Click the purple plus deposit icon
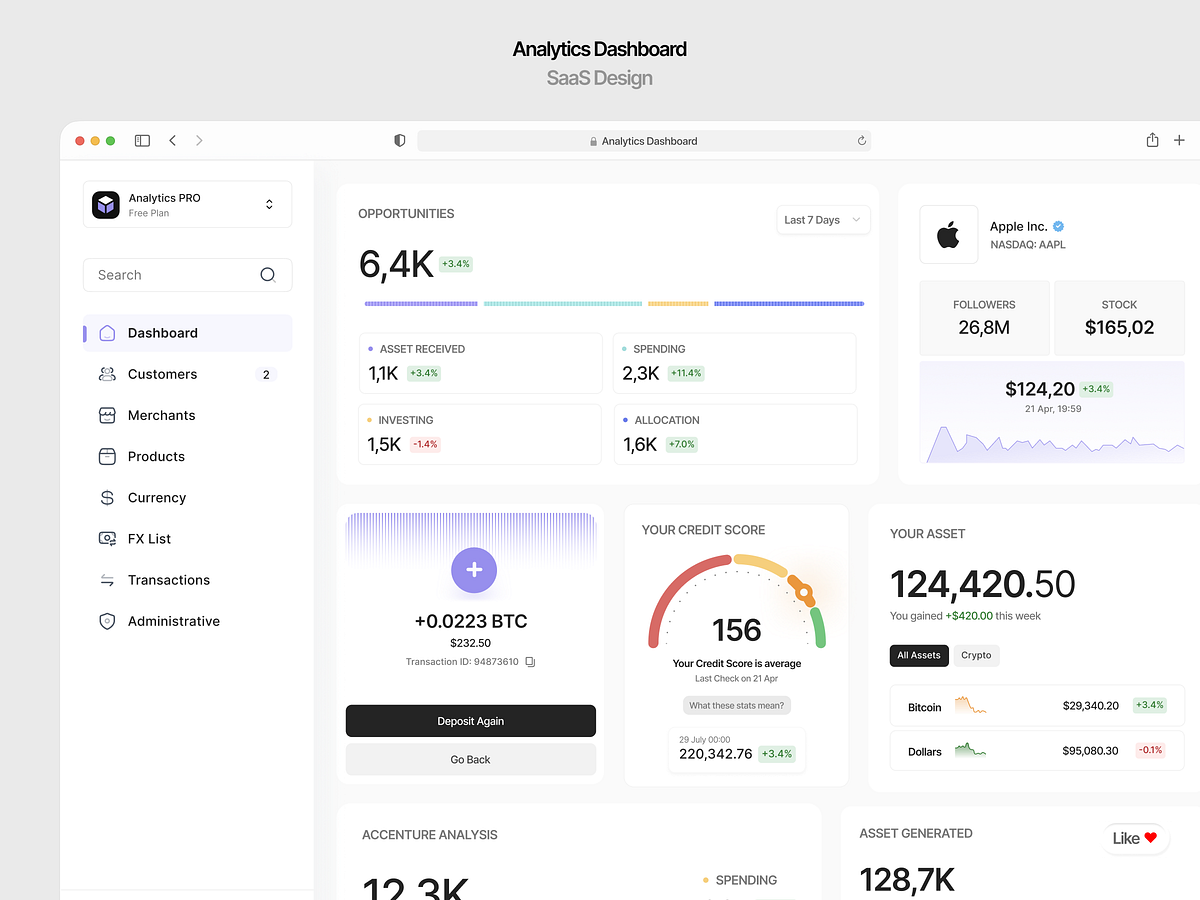 (x=473, y=570)
